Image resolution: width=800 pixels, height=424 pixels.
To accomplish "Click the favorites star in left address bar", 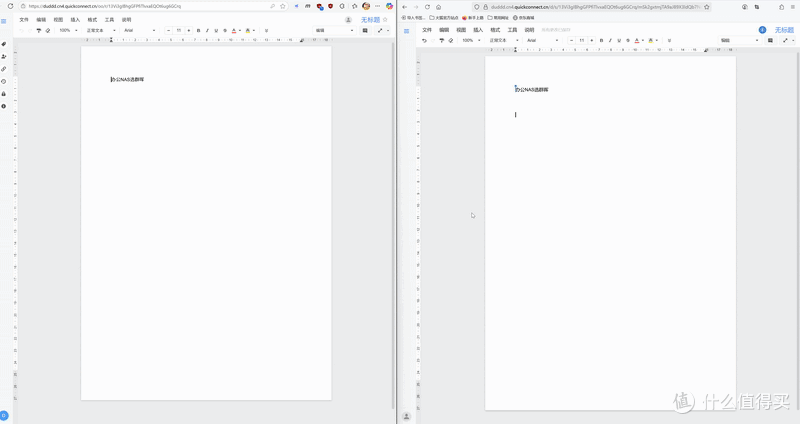I will 283,6.
